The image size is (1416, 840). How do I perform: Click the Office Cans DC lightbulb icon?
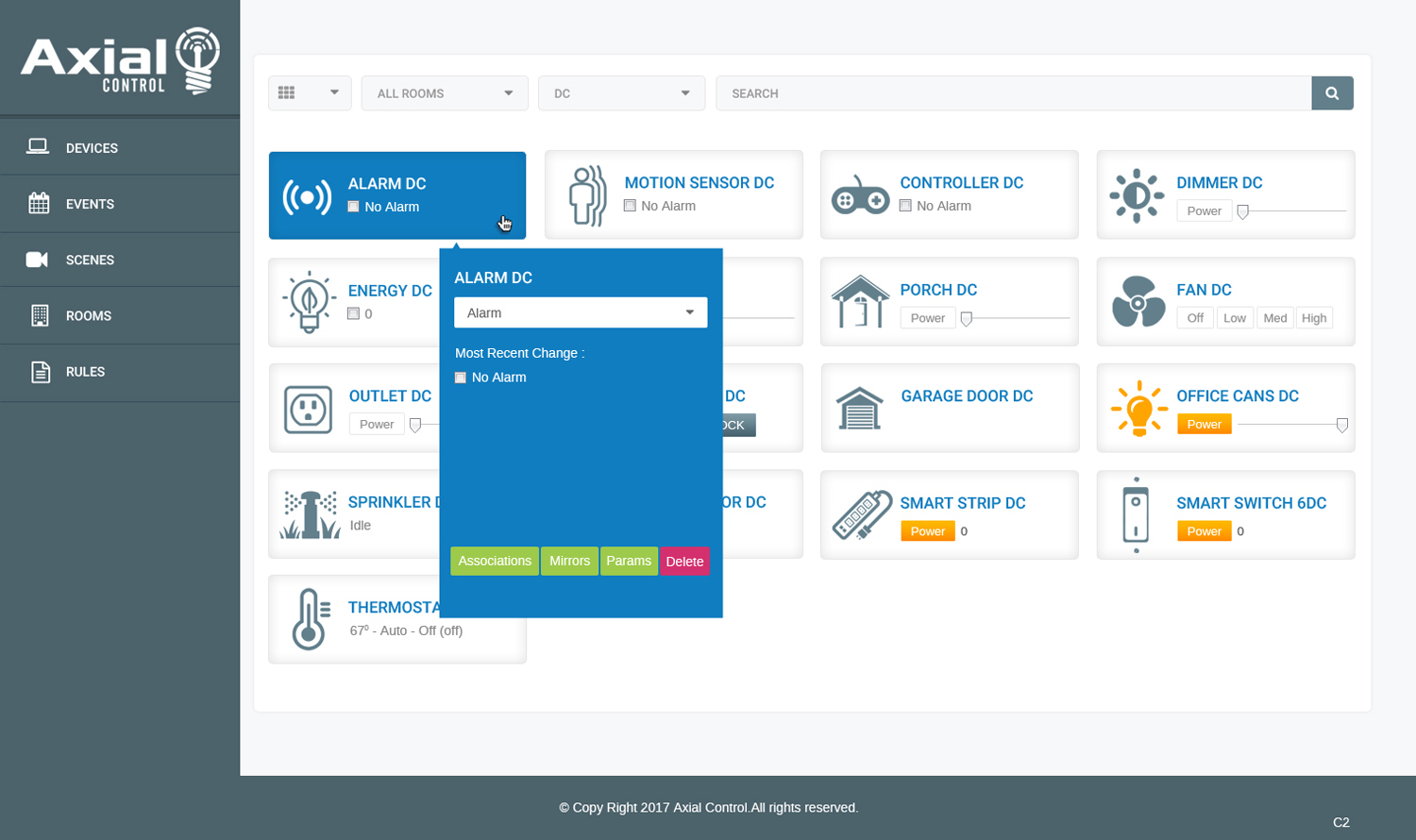1138,409
